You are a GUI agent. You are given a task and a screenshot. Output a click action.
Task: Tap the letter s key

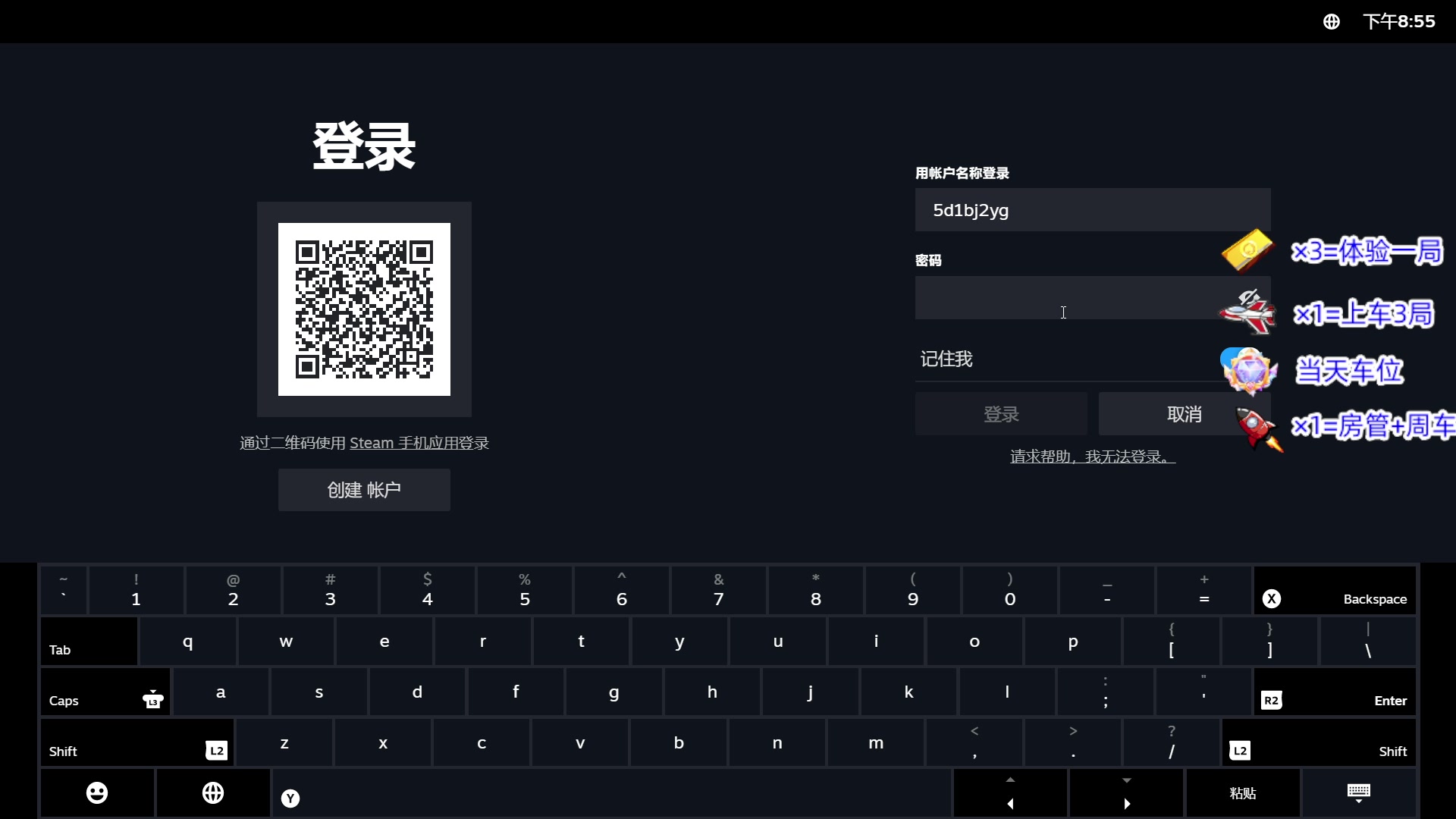coord(319,692)
